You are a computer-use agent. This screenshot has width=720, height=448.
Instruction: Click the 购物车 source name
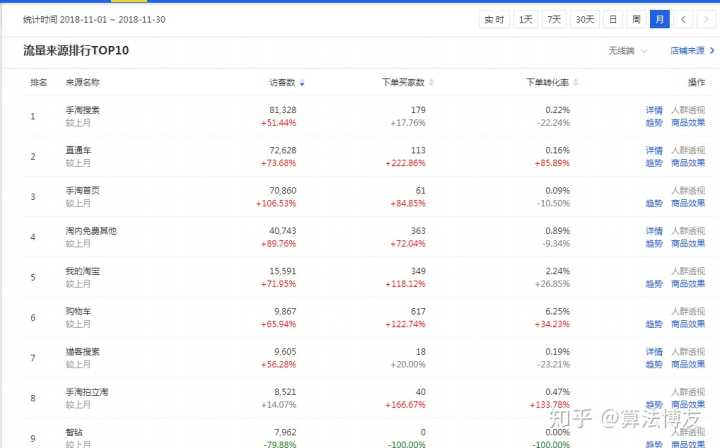pyautogui.click(x=79, y=311)
